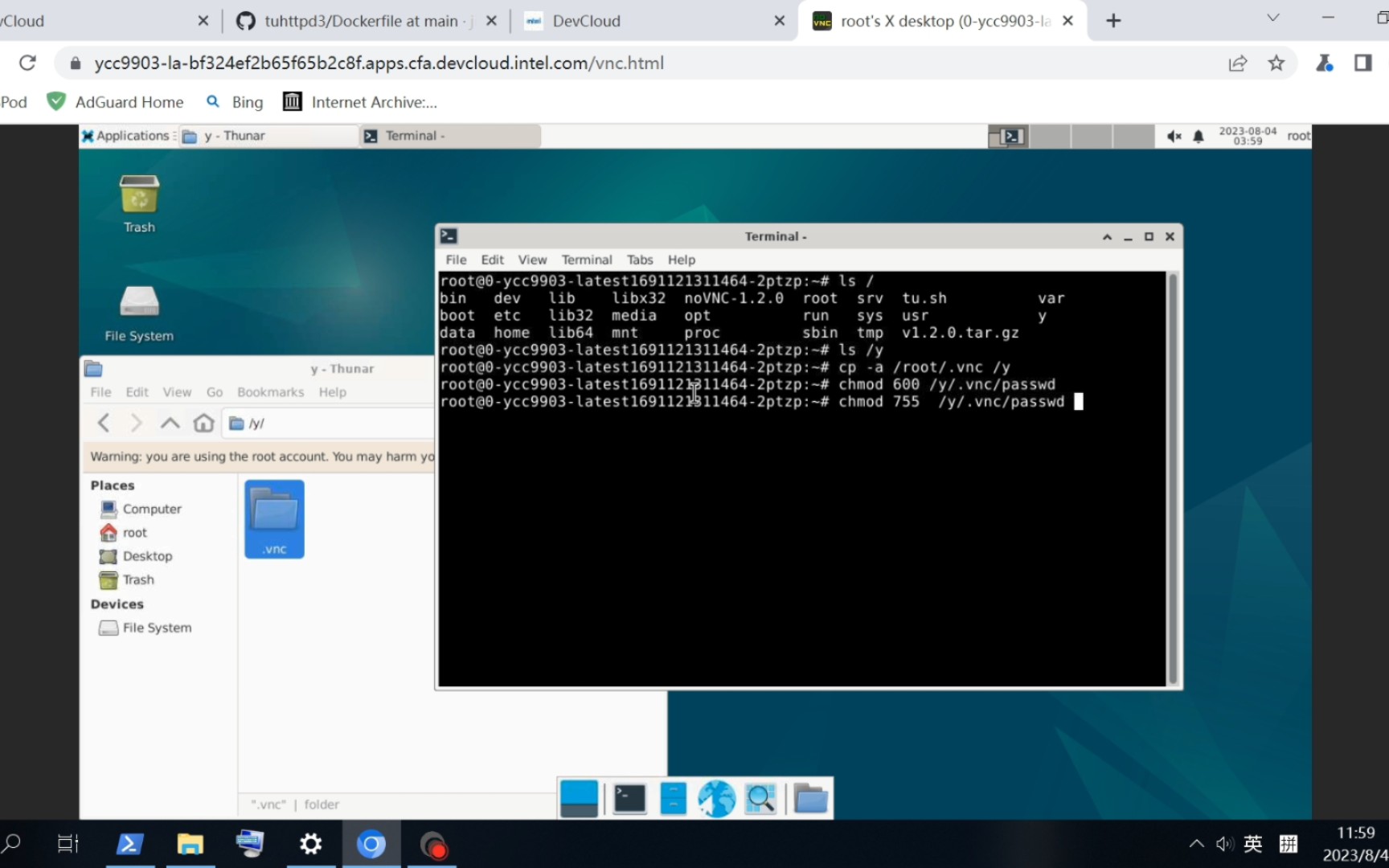Open the Thunar File menu
1389x868 pixels.
tap(100, 392)
